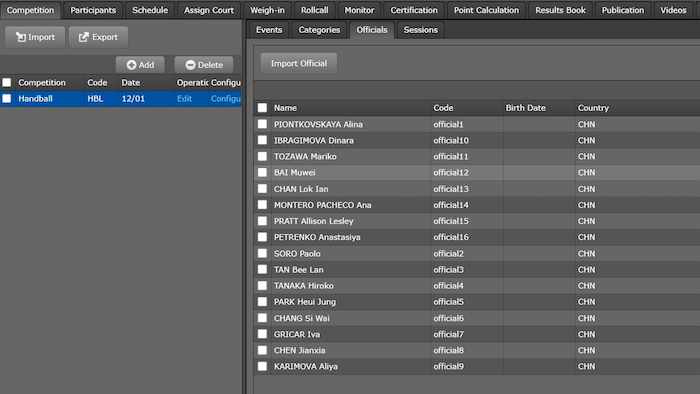Check the box for TAN Bee Lan
The image size is (700, 394).
click(x=262, y=270)
